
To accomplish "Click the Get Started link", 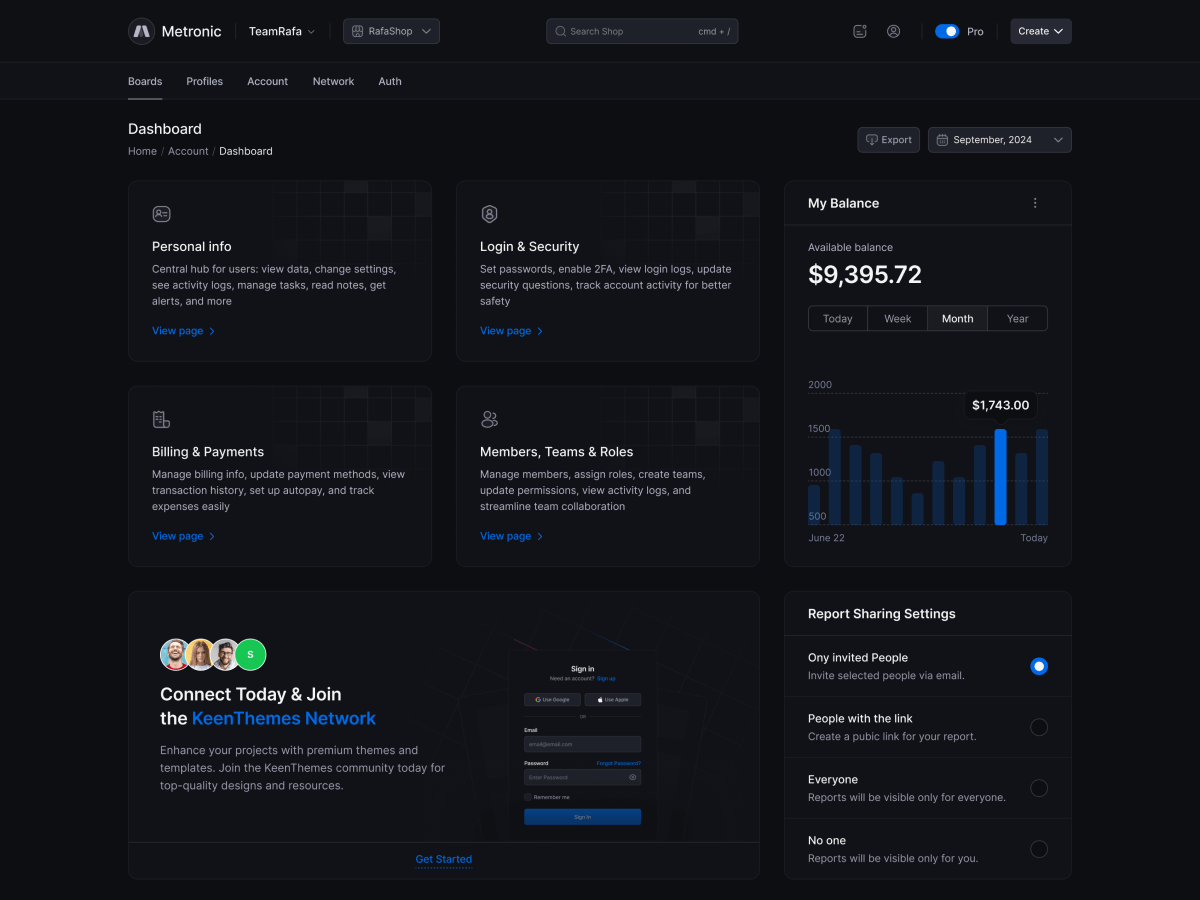I will click(443, 859).
